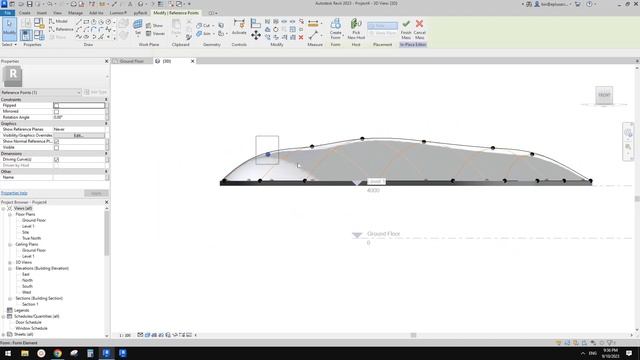Image resolution: width=640 pixels, height=360 pixels.
Task: Select Door Schedule in Project Browser
Action: 28,322
